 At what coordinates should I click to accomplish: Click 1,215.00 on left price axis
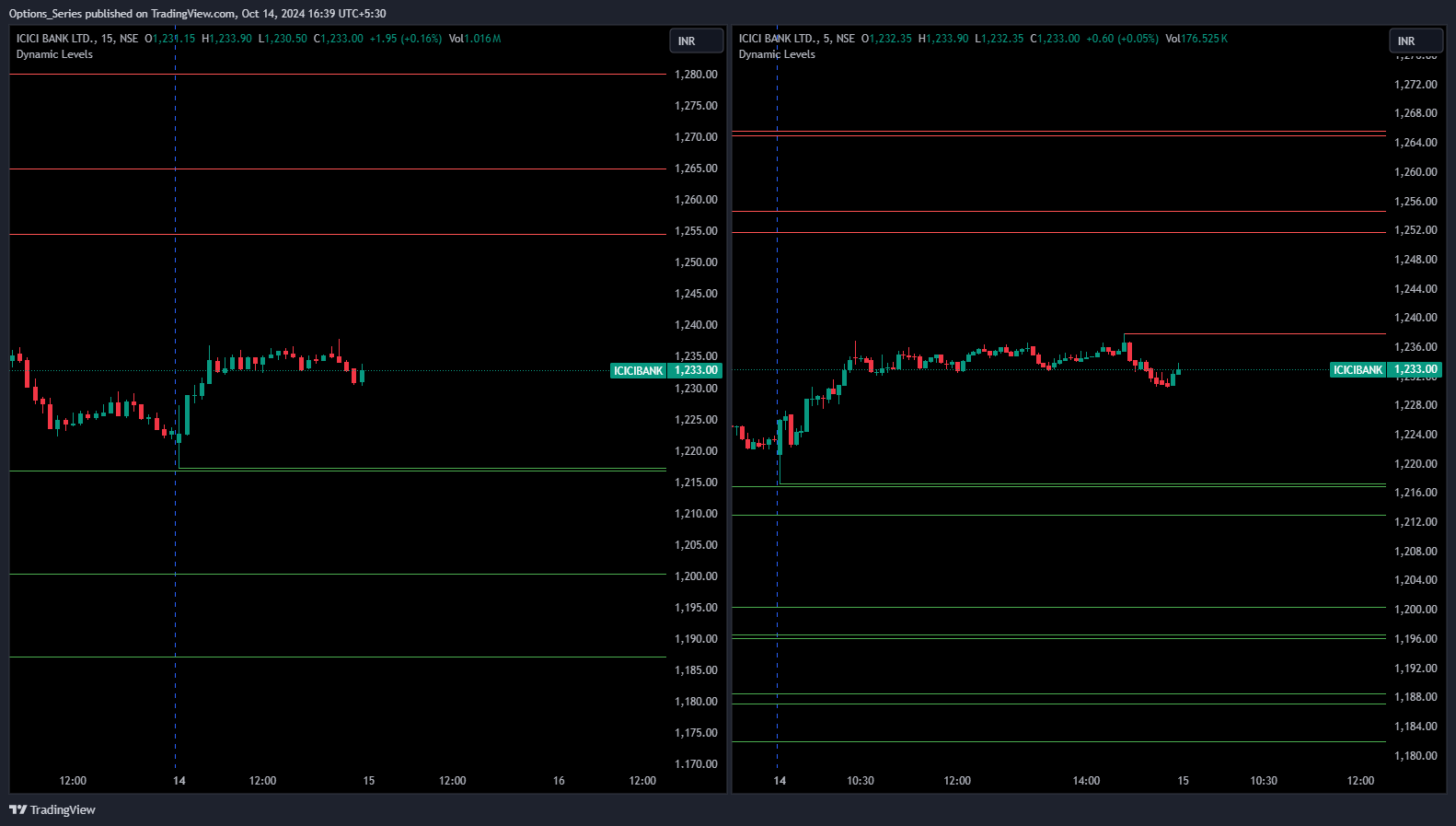pyautogui.click(x=696, y=483)
